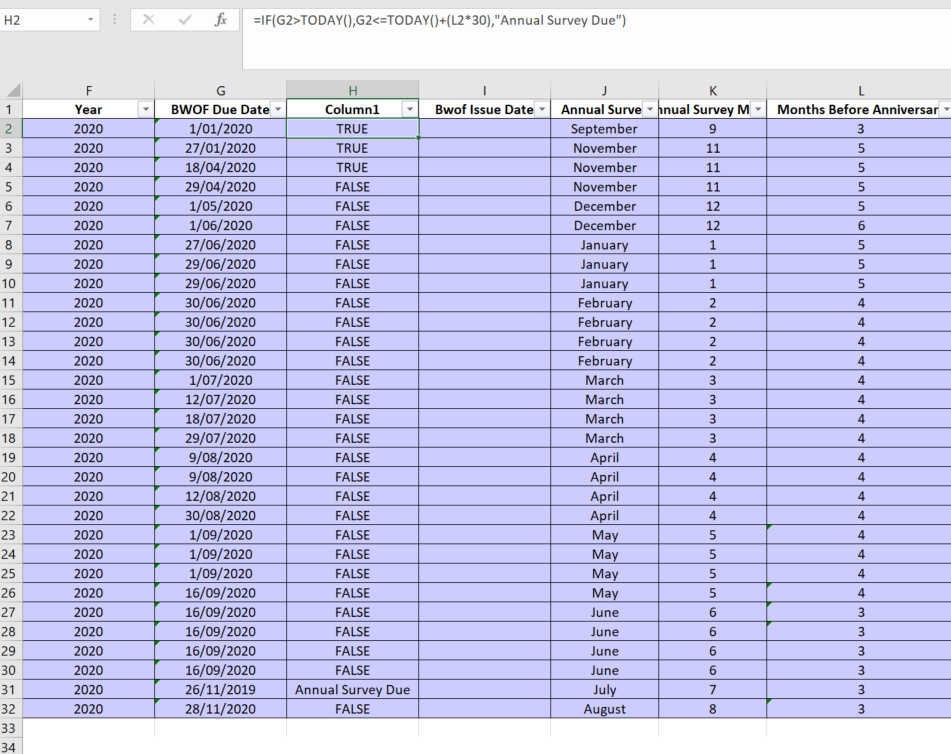Open the Bwof Issue Date filter dropdown
The height and width of the screenshot is (754, 951).
(x=542, y=109)
